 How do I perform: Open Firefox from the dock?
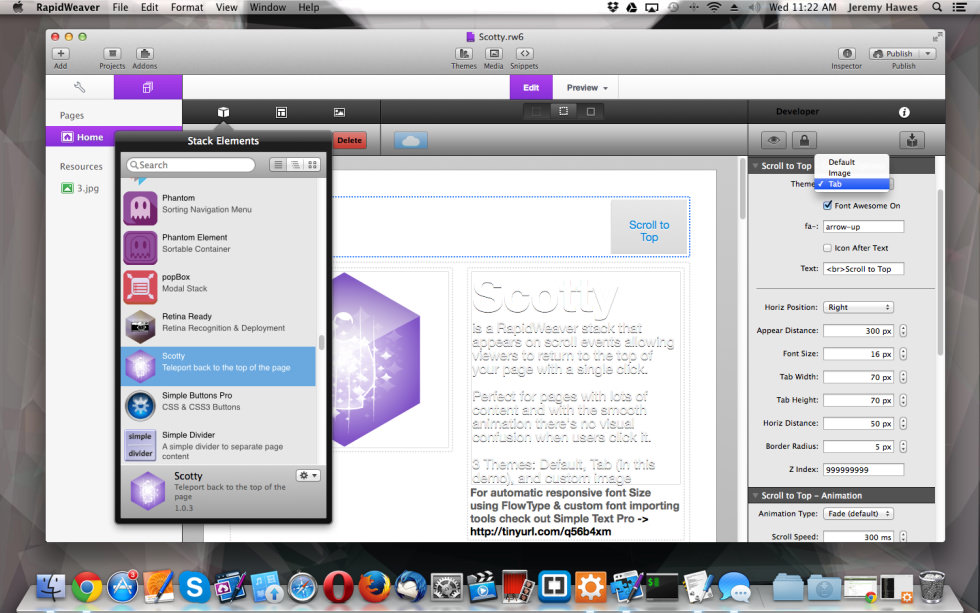click(374, 587)
